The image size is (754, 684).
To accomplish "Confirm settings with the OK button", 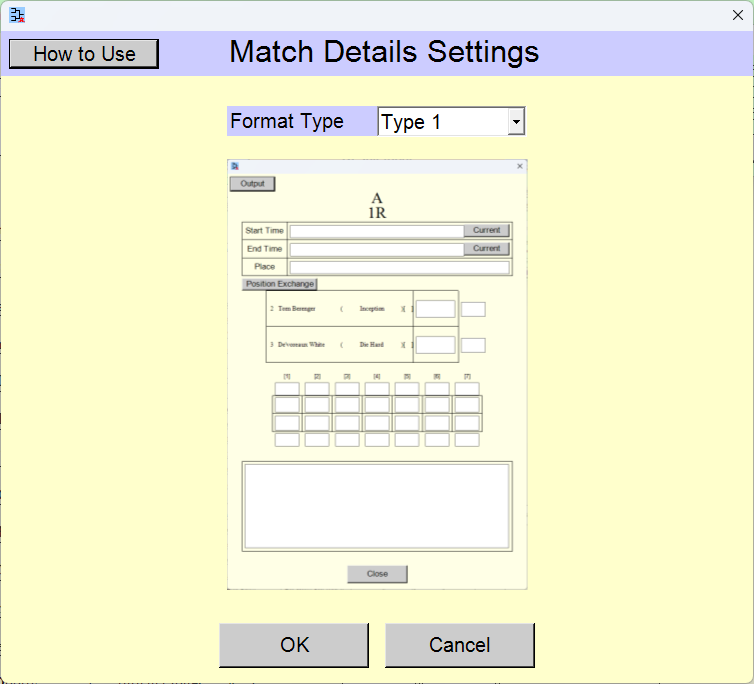I will click(294, 645).
